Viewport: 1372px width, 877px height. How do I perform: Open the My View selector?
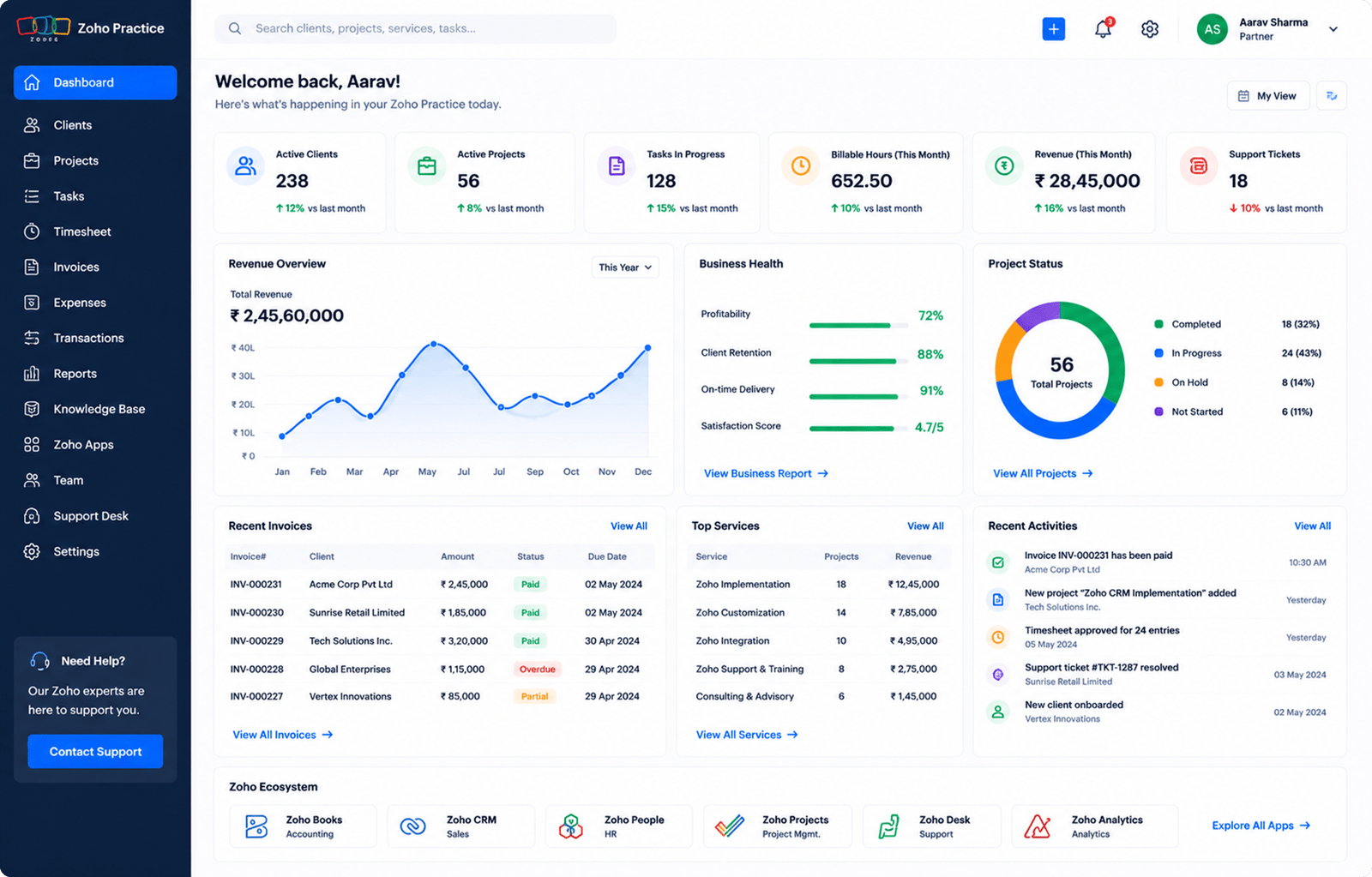click(x=1268, y=96)
